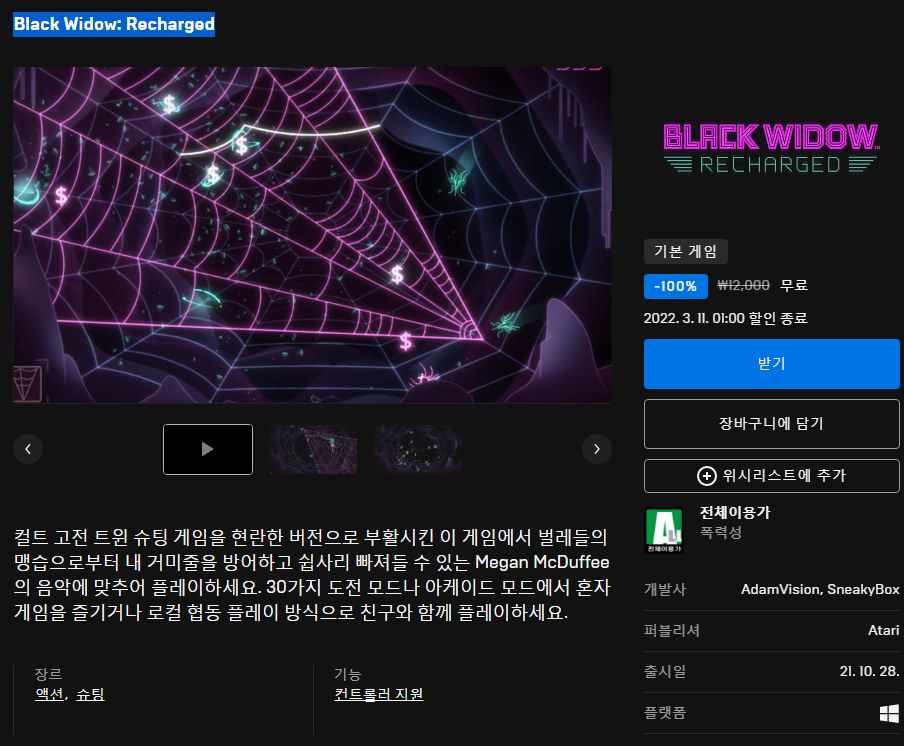Click the 기본 게임 label tag
The height and width of the screenshot is (746, 904).
pyautogui.click(x=685, y=251)
